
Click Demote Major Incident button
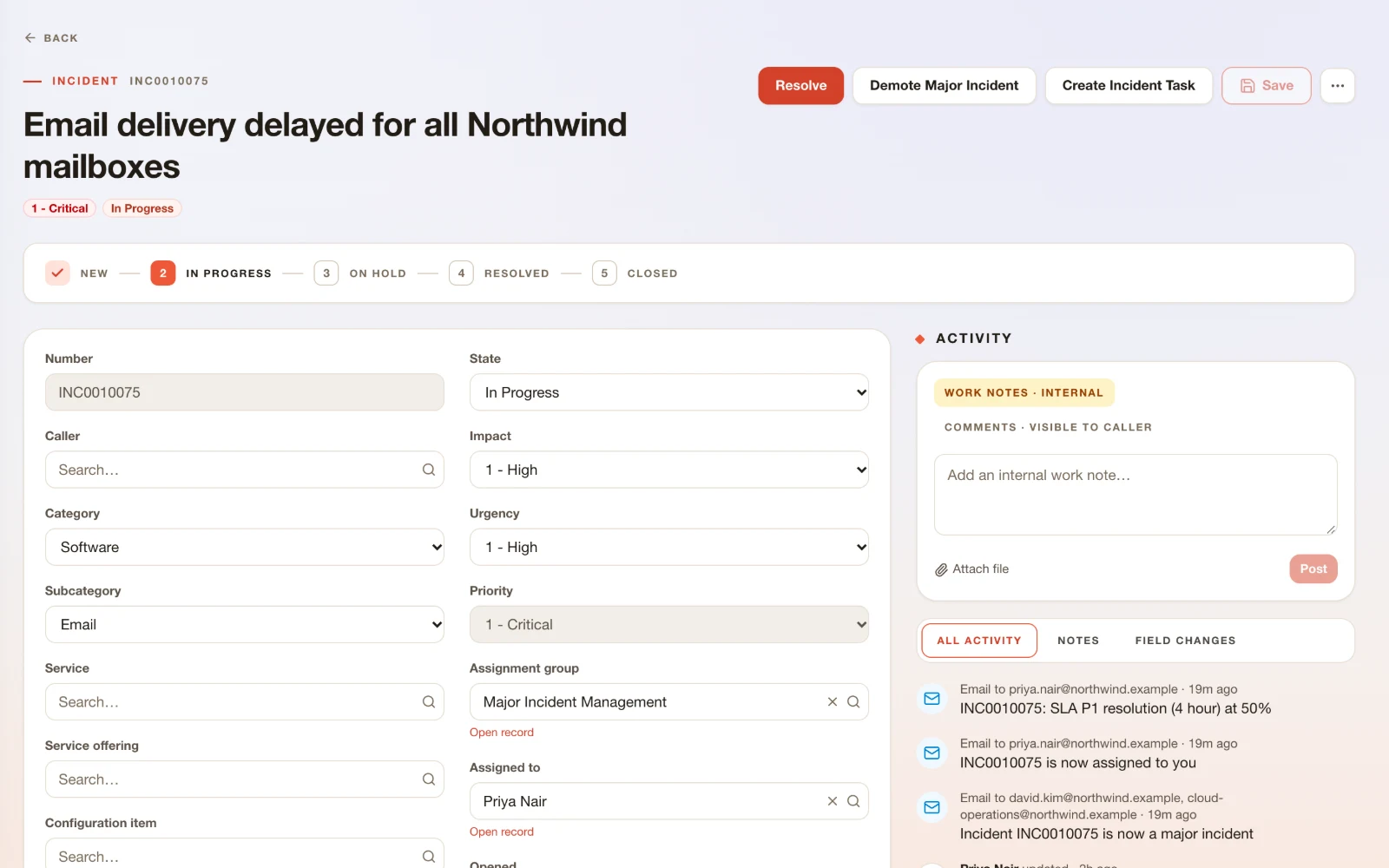[x=945, y=86]
